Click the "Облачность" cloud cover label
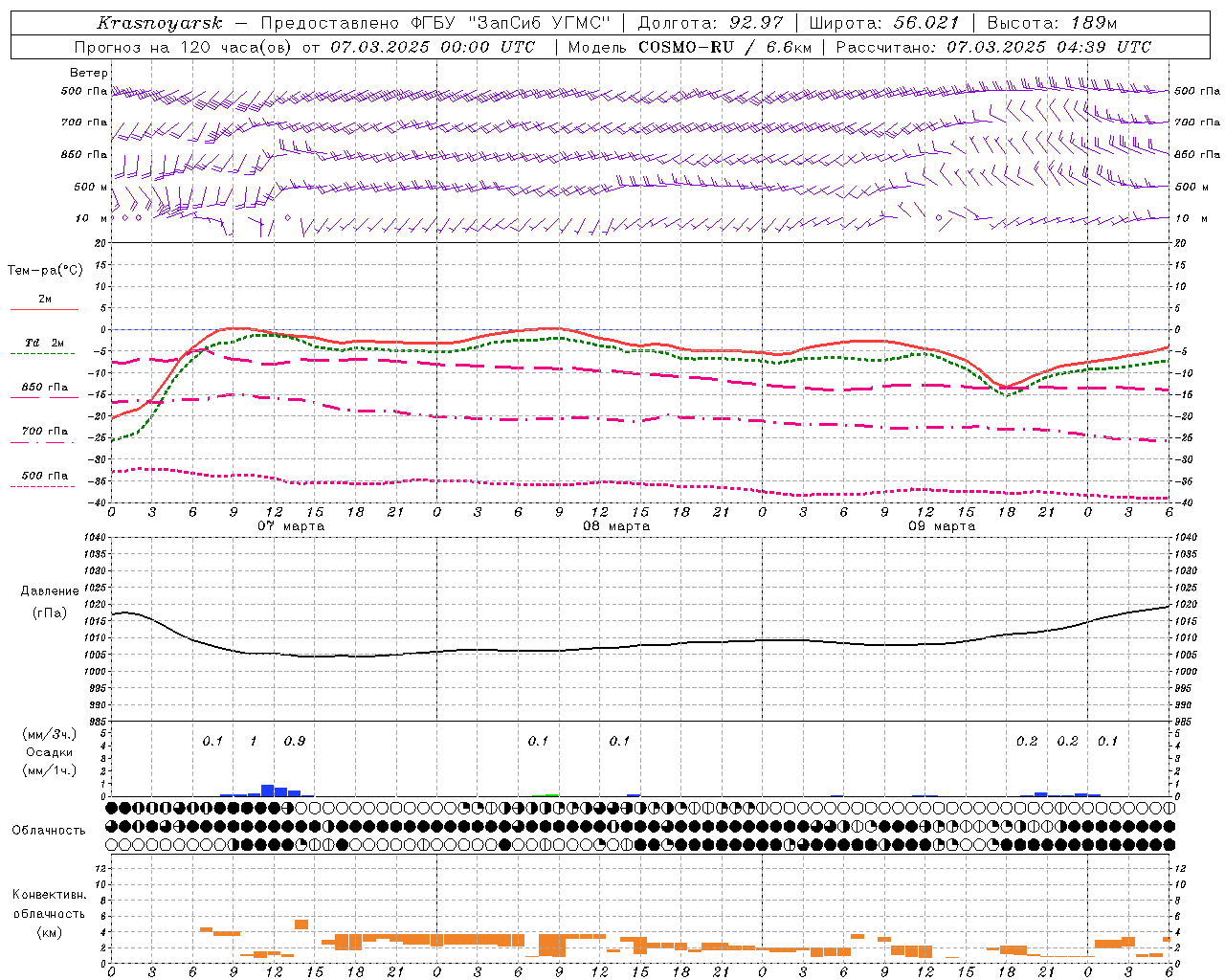1225x980 pixels. [x=49, y=831]
